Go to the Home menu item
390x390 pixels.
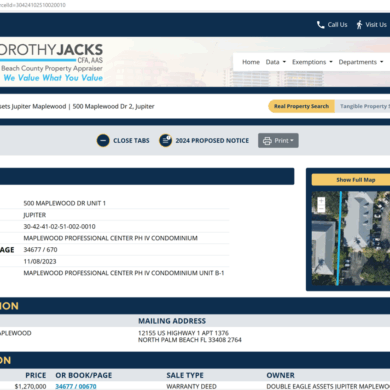pyautogui.click(x=251, y=62)
